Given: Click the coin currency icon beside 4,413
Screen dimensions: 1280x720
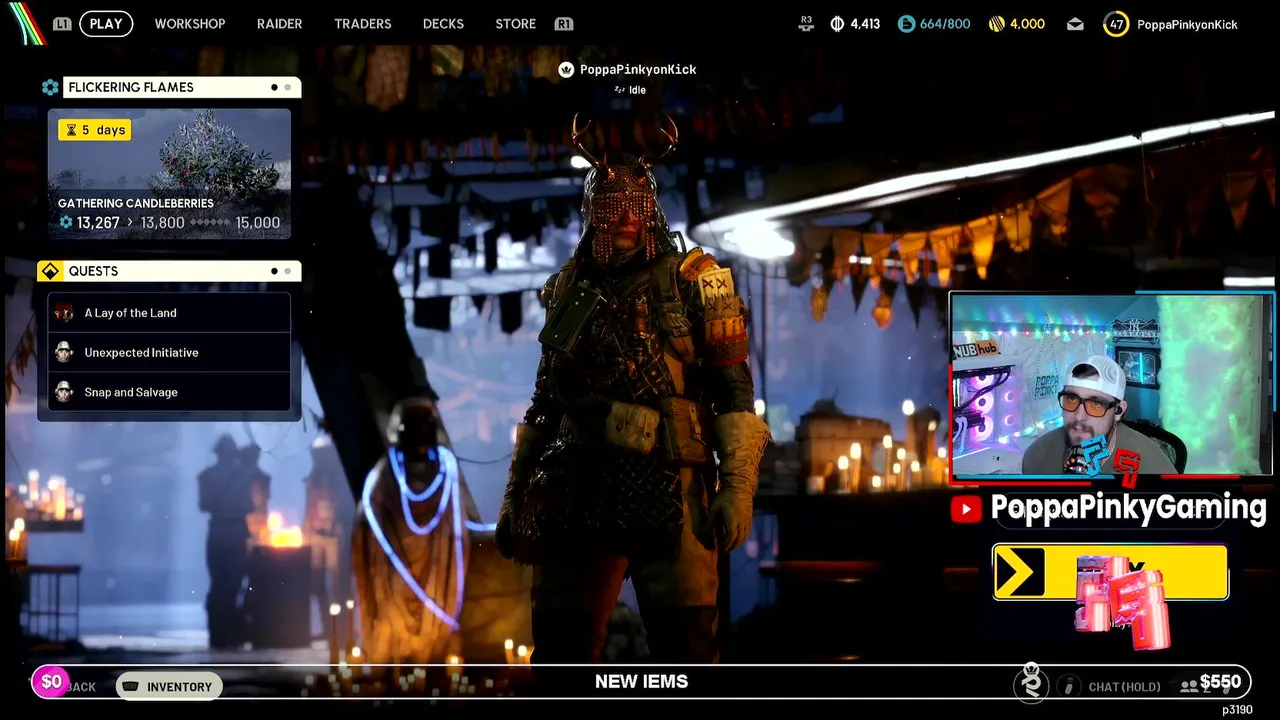Looking at the screenshot, I should pos(837,24).
